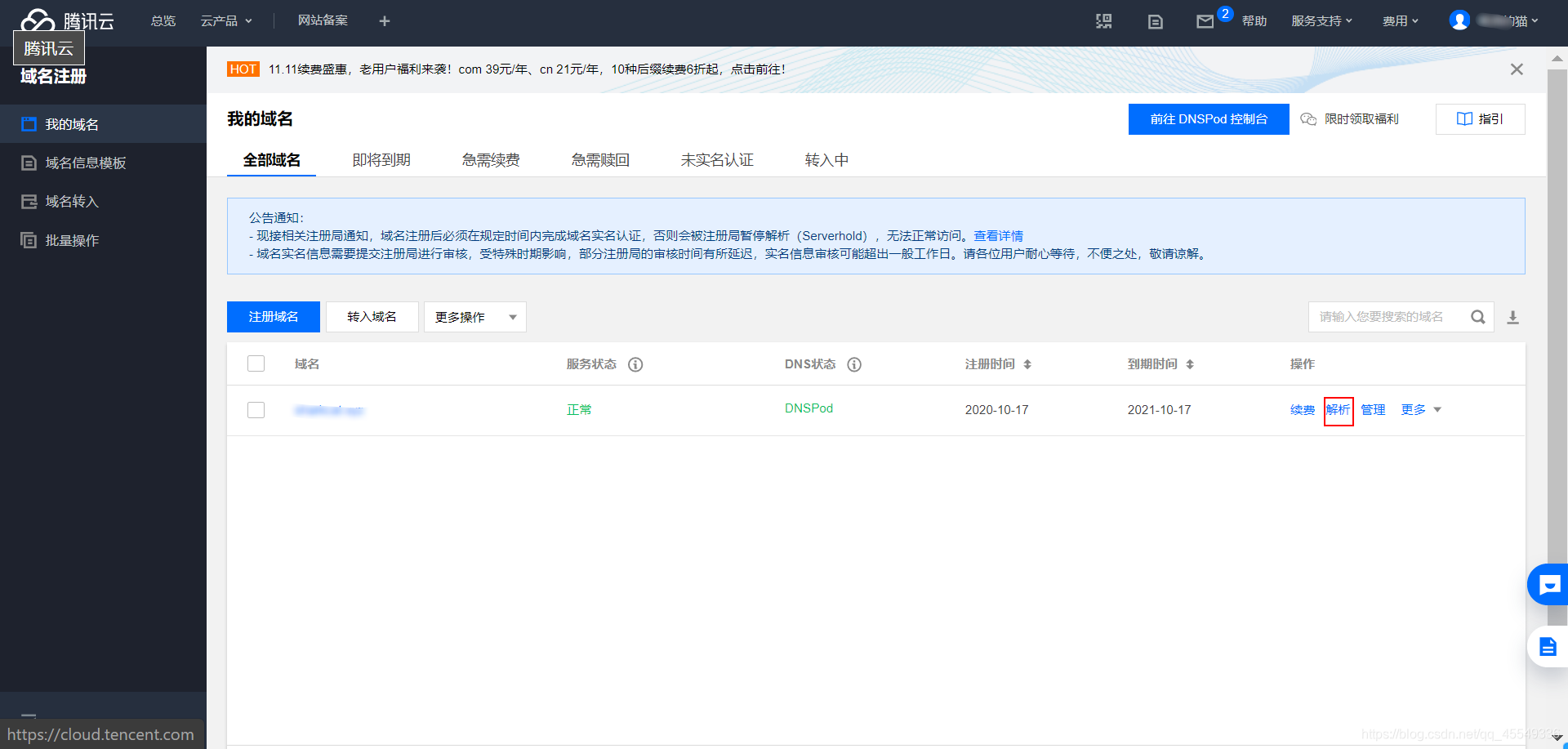Expand the 云产品 dropdown
Screen dimensions: 1568x749
coord(226,21)
